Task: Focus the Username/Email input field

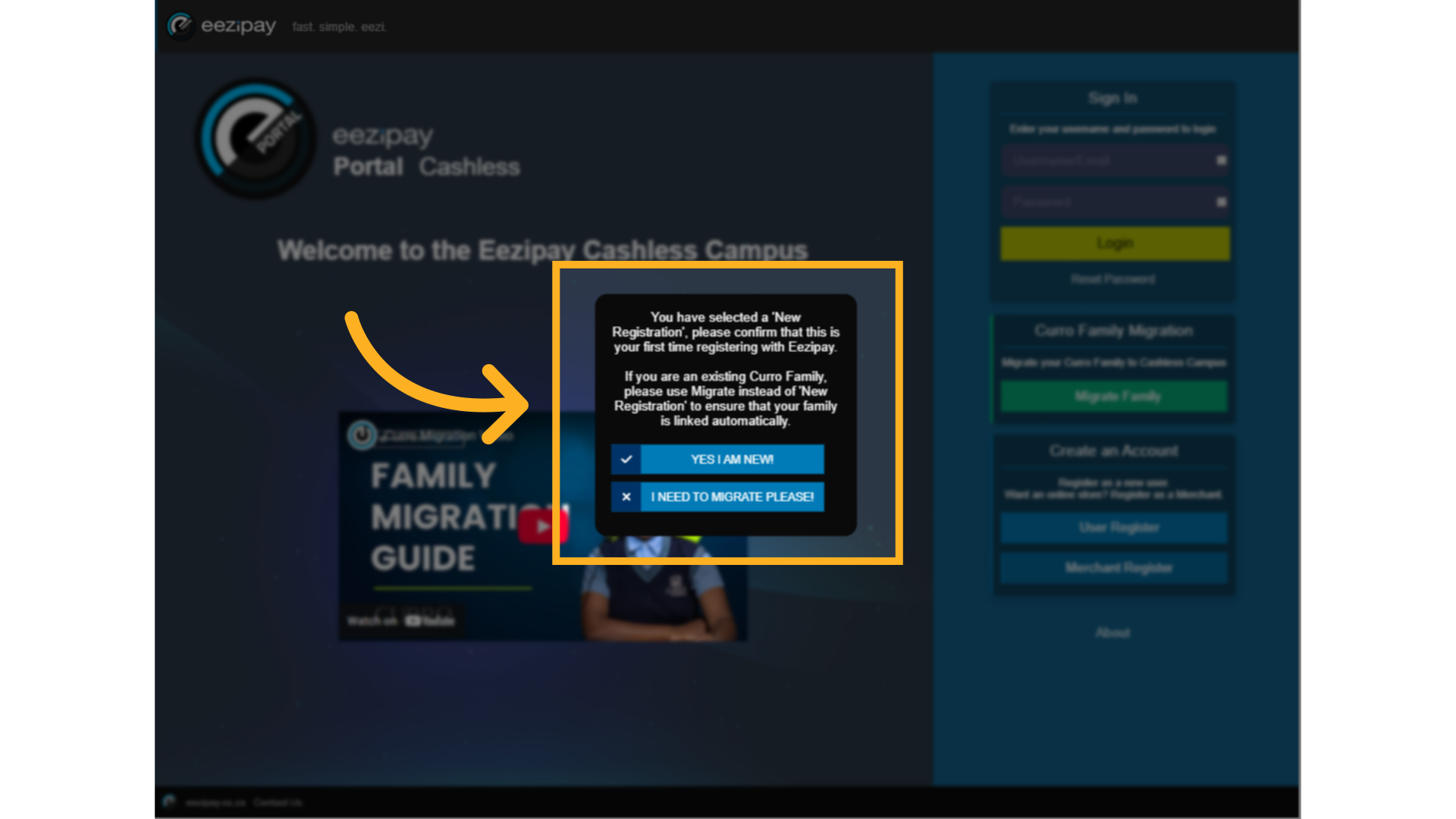Action: point(1114,161)
